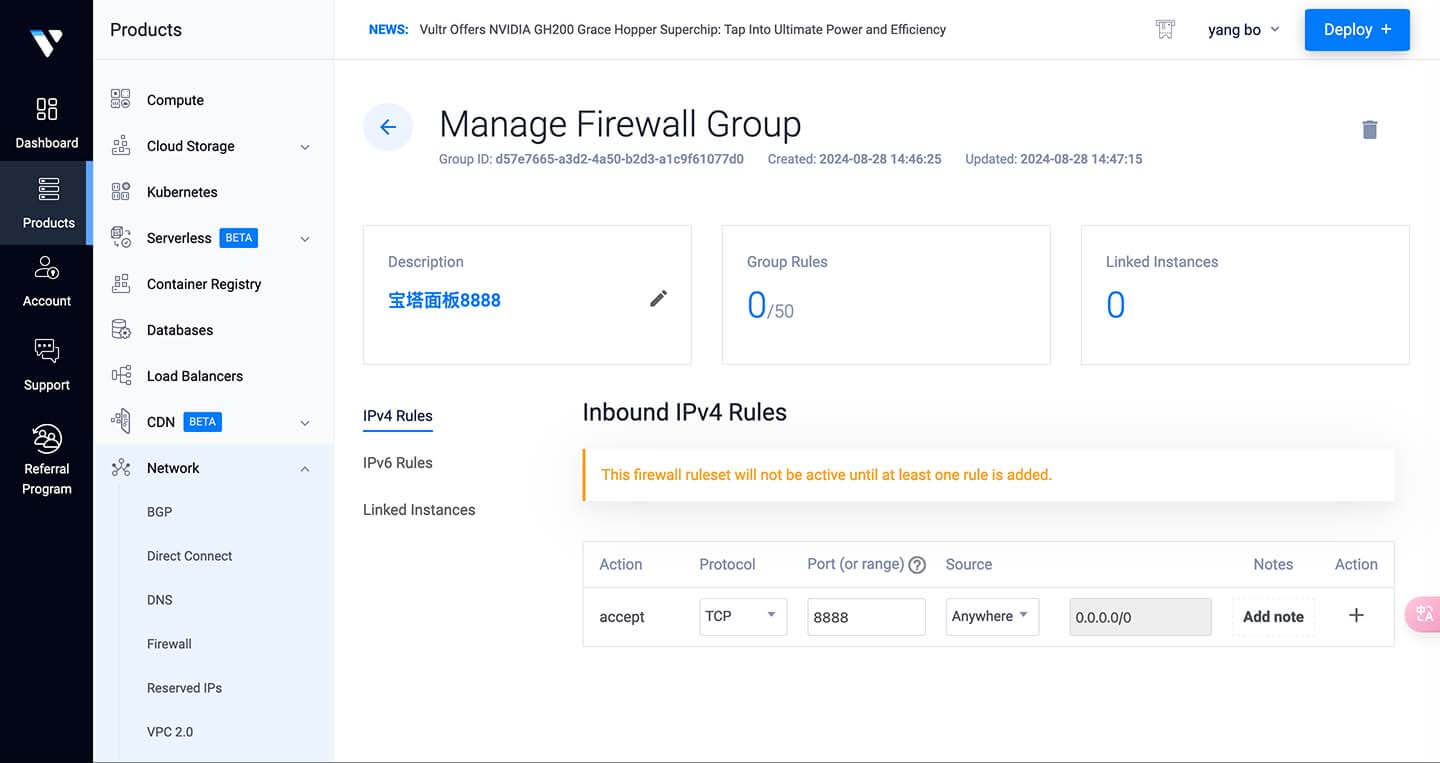The height and width of the screenshot is (763, 1440).
Task: Click the Deploy + button
Action: click(1357, 30)
